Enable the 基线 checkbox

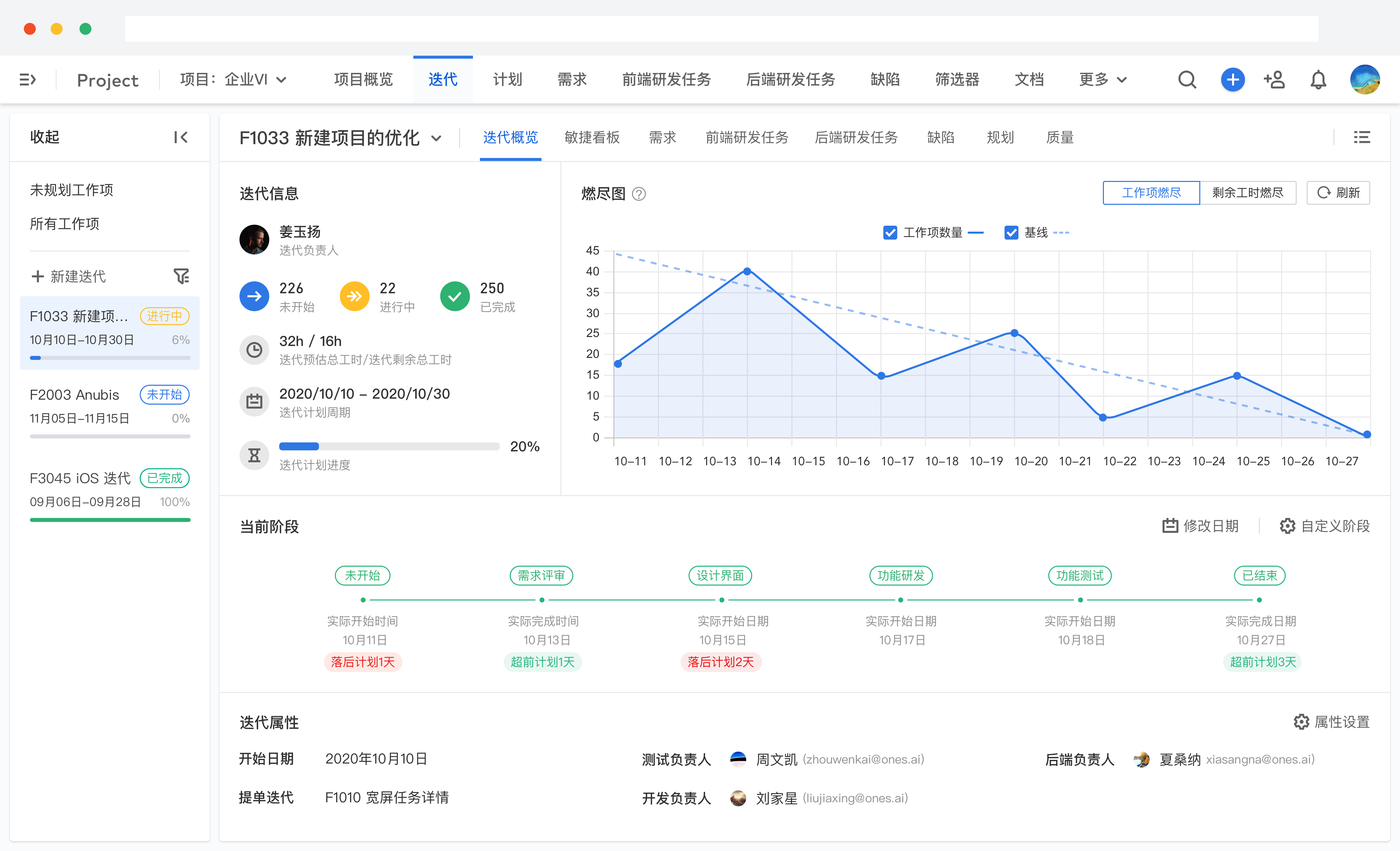point(1011,232)
